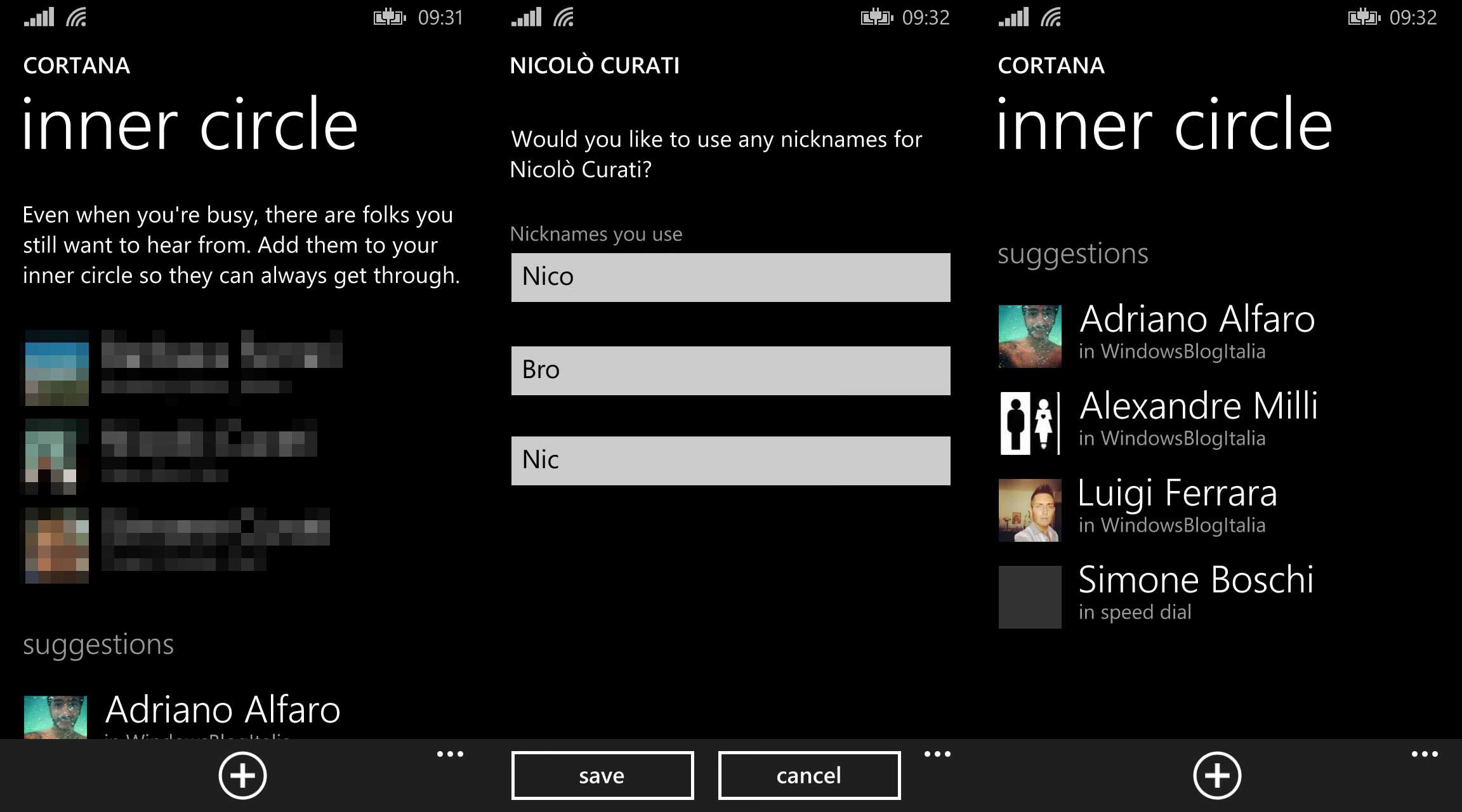
Task: Edit the Bro nickname field
Action: 731,370
